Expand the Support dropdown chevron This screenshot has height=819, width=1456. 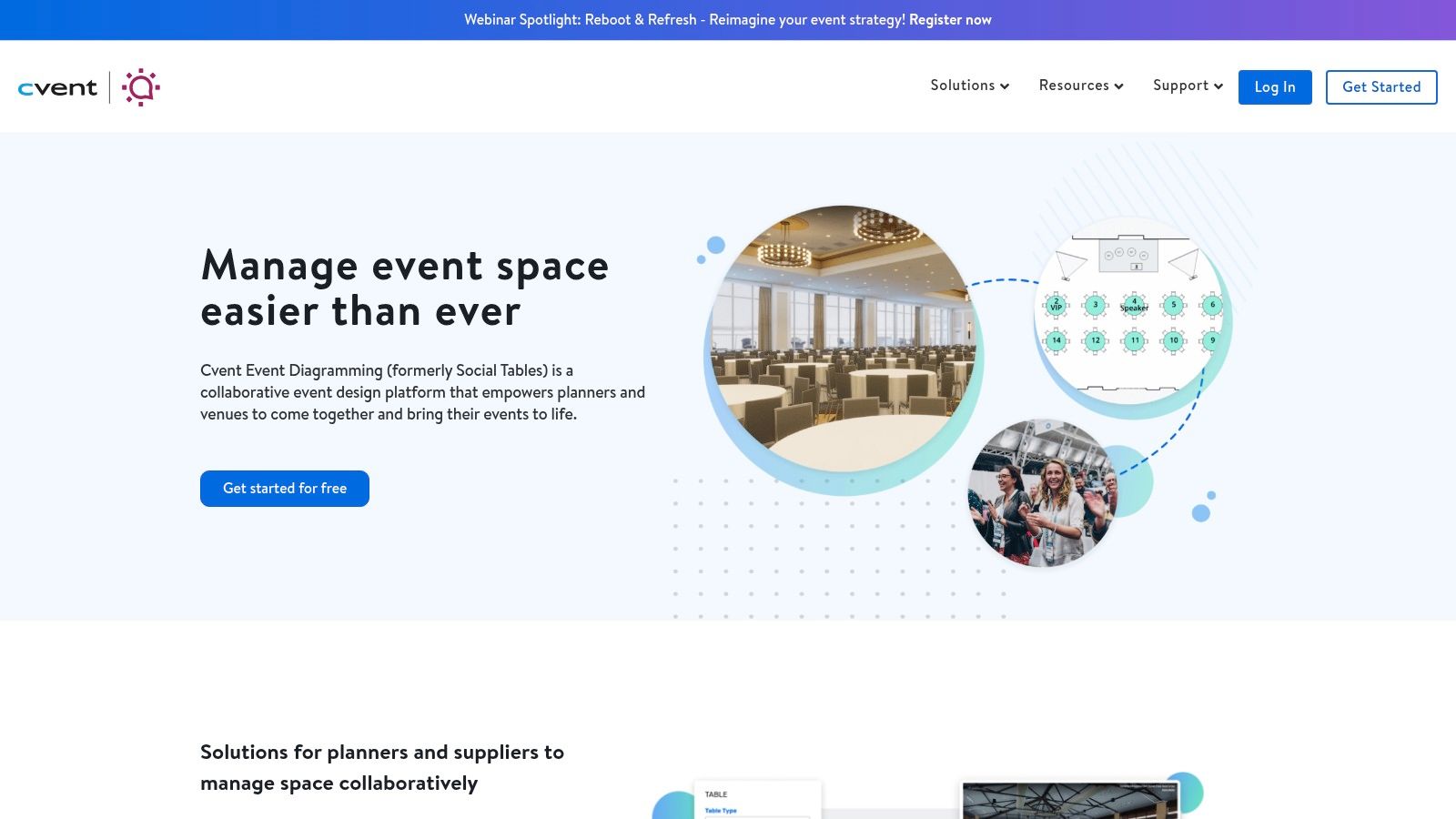tap(1218, 86)
